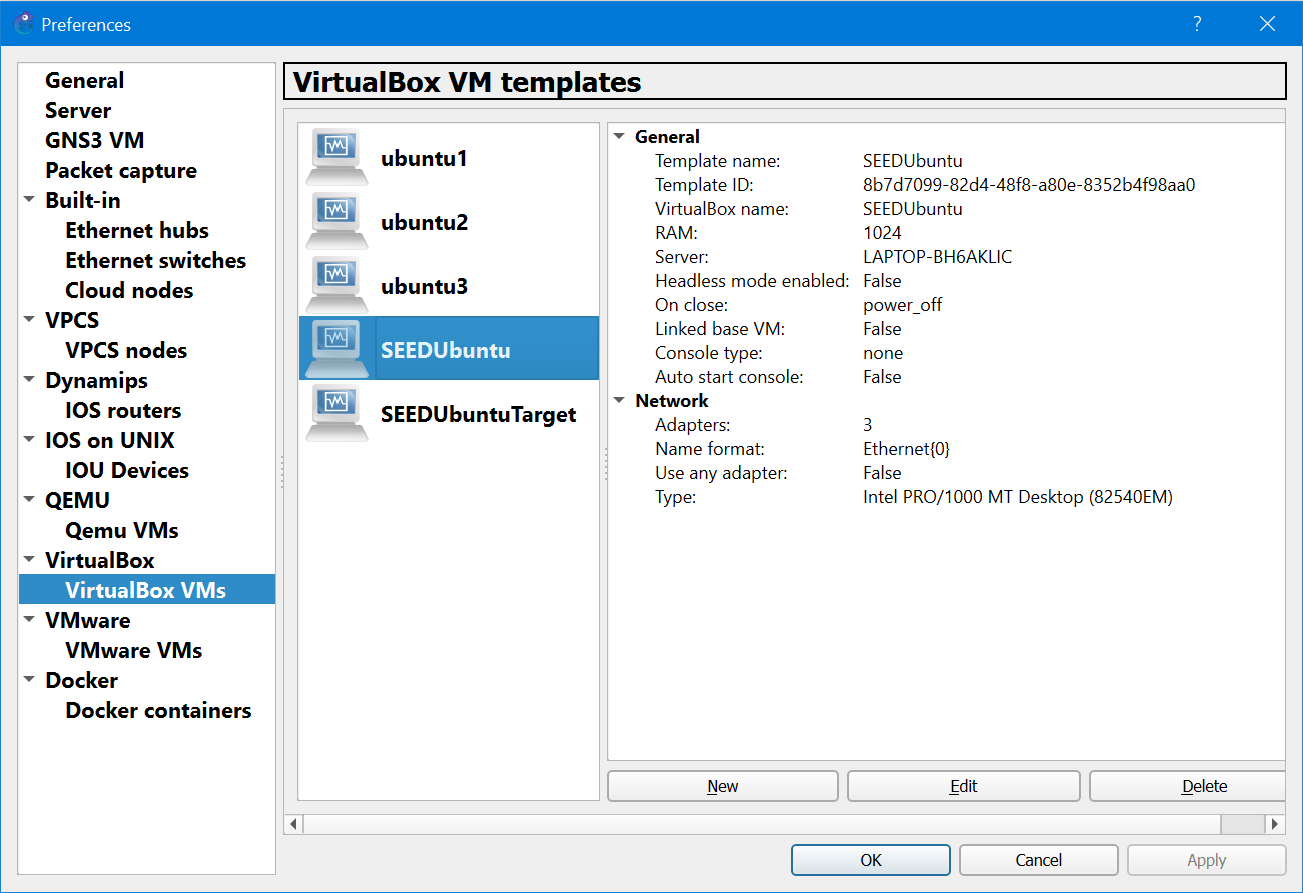Select Qemu VMs in the sidebar
The width and height of the screenshot is (1303, 893).
(122, 531)
